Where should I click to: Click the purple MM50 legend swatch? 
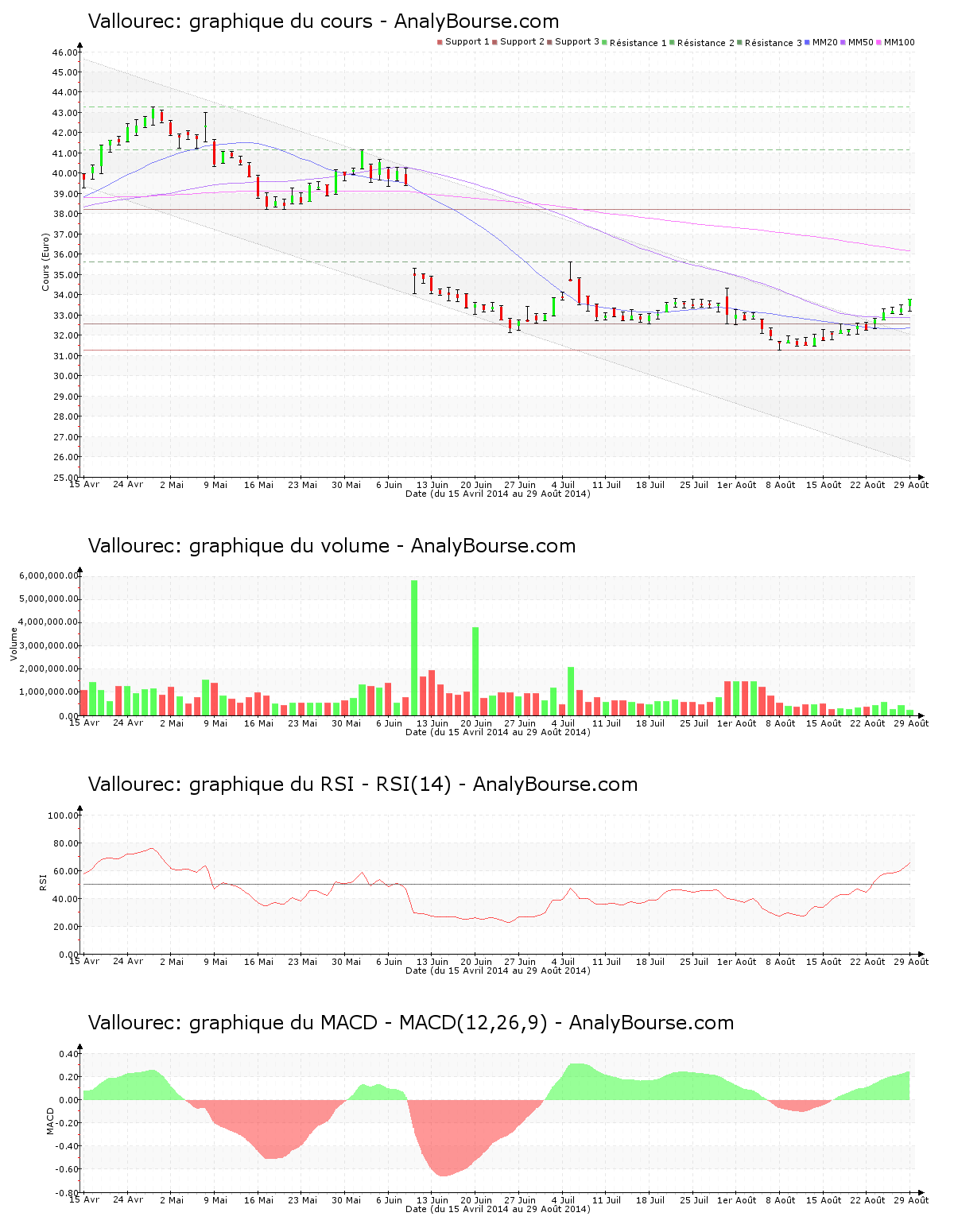(x=843, y=42)
